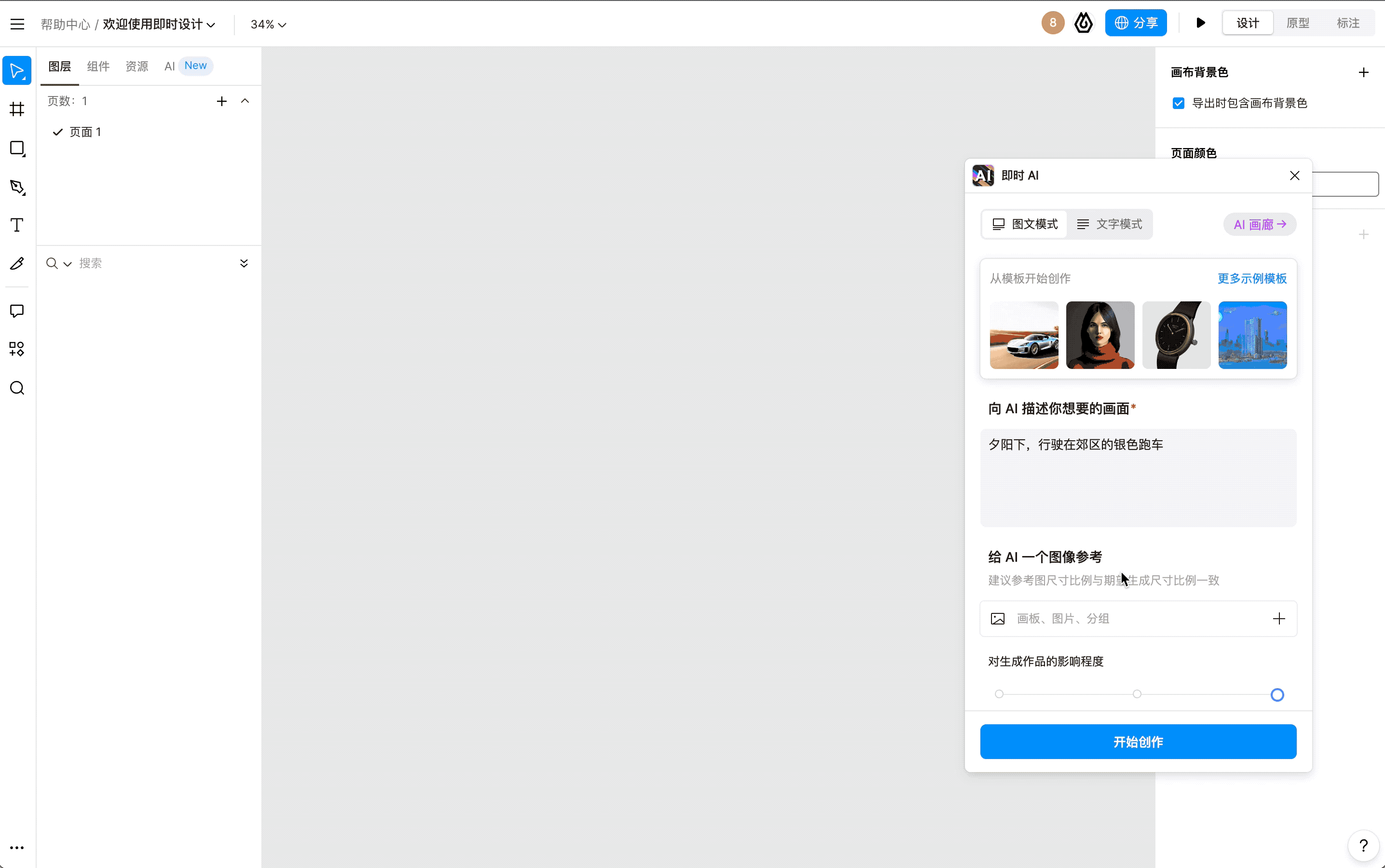Open the comment tool
Image resolution: width=1385 pixels, height=868 pixels.
pyautogui.click(x=17, y=311)
